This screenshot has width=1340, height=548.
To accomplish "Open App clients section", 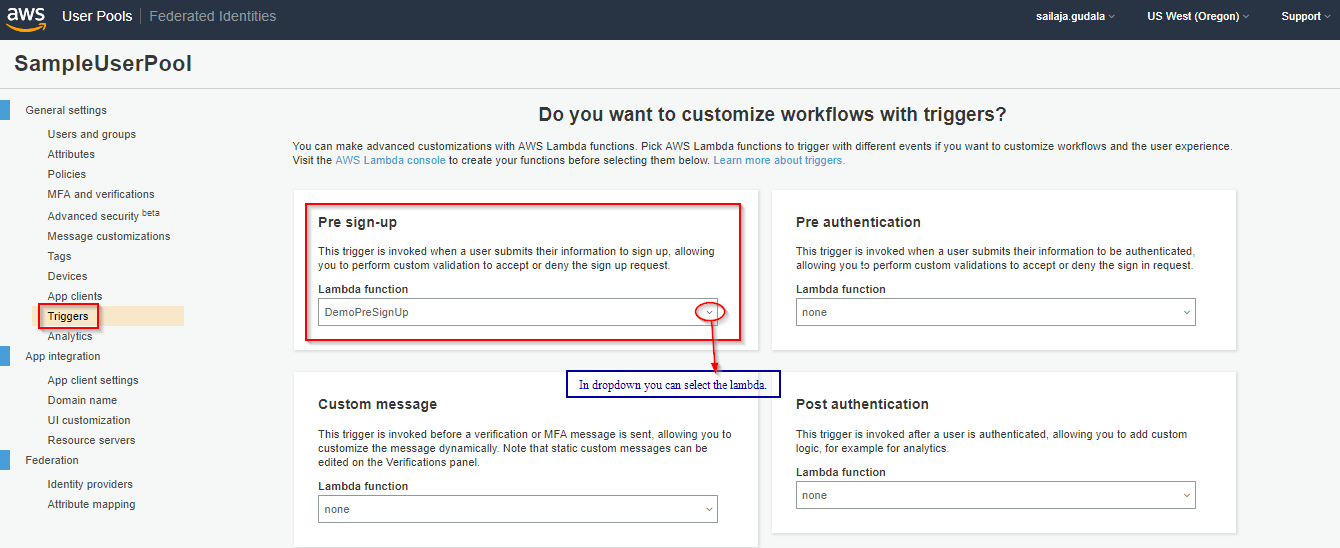I will tap(75, 296).
